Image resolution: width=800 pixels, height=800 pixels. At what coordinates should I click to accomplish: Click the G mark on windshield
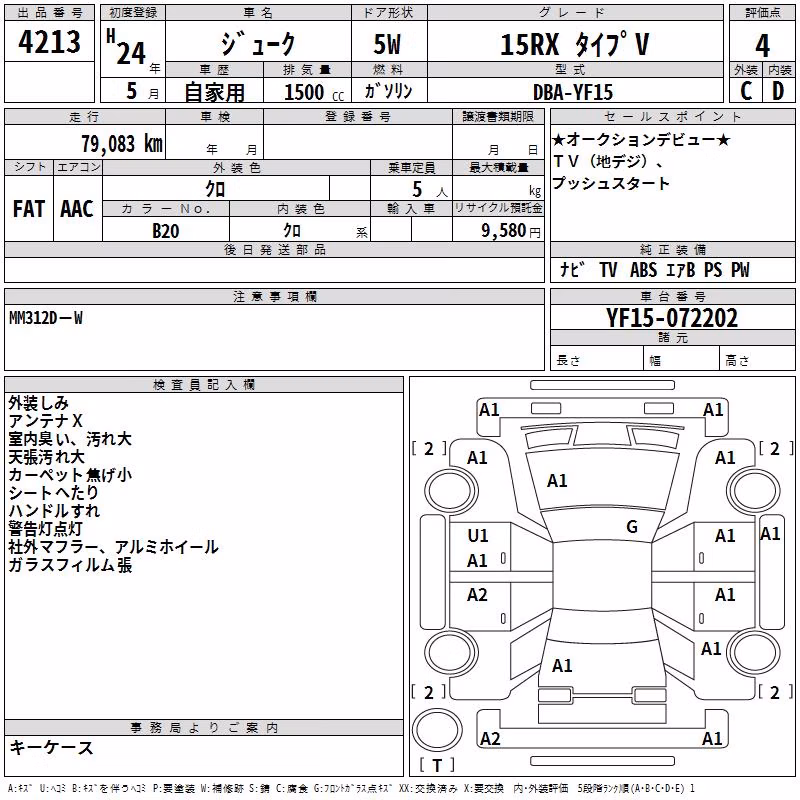632,526
